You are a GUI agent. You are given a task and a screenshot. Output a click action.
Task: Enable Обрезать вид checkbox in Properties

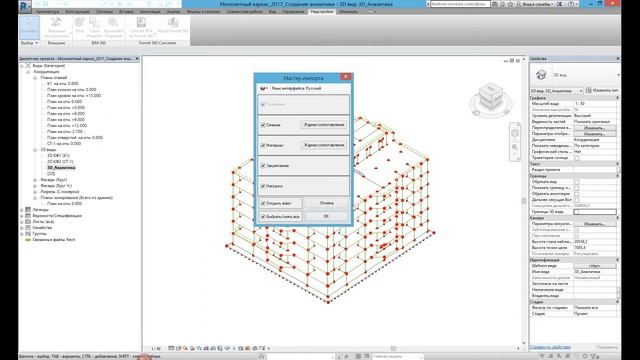[x=577, y=182]
